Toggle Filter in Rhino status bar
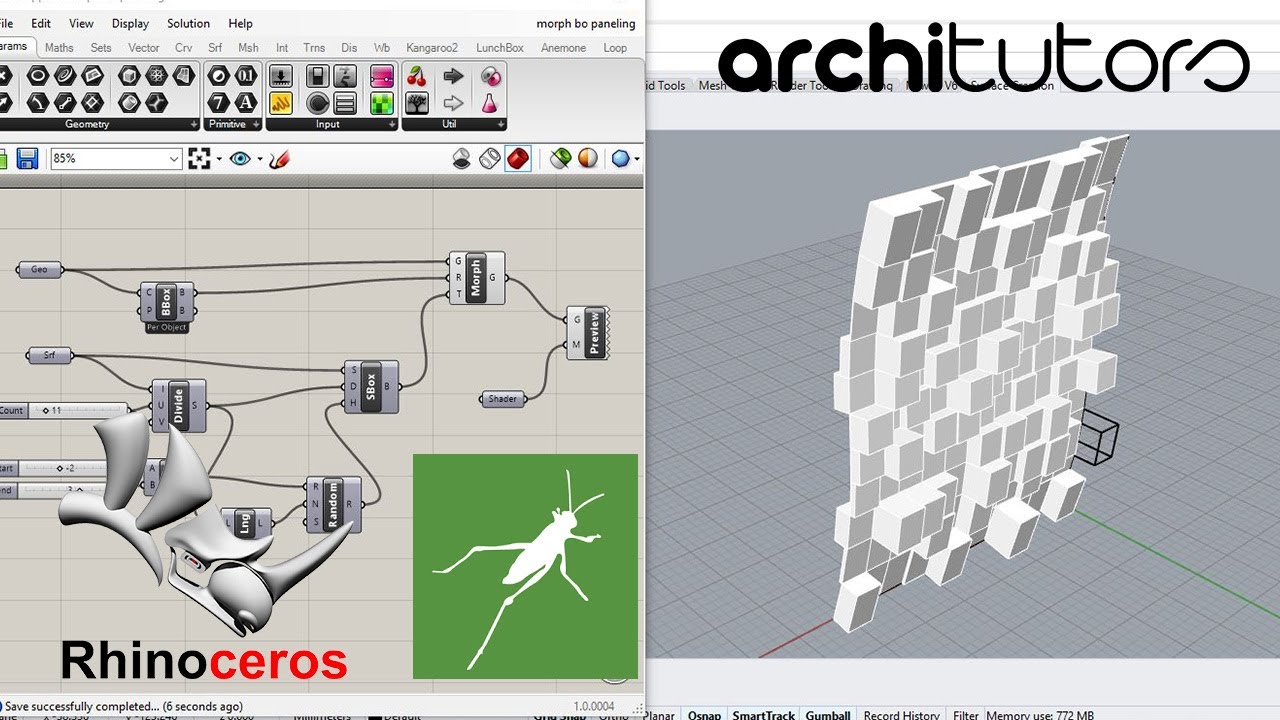This screenshot has height=720, width=1280. [x=966, y=714]
